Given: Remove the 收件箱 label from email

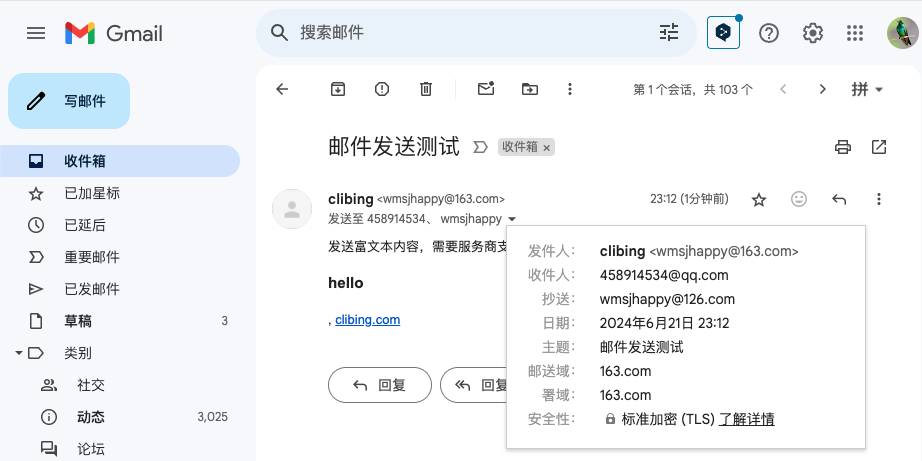Looking at the screenshot, I should [x=547, y=148].
